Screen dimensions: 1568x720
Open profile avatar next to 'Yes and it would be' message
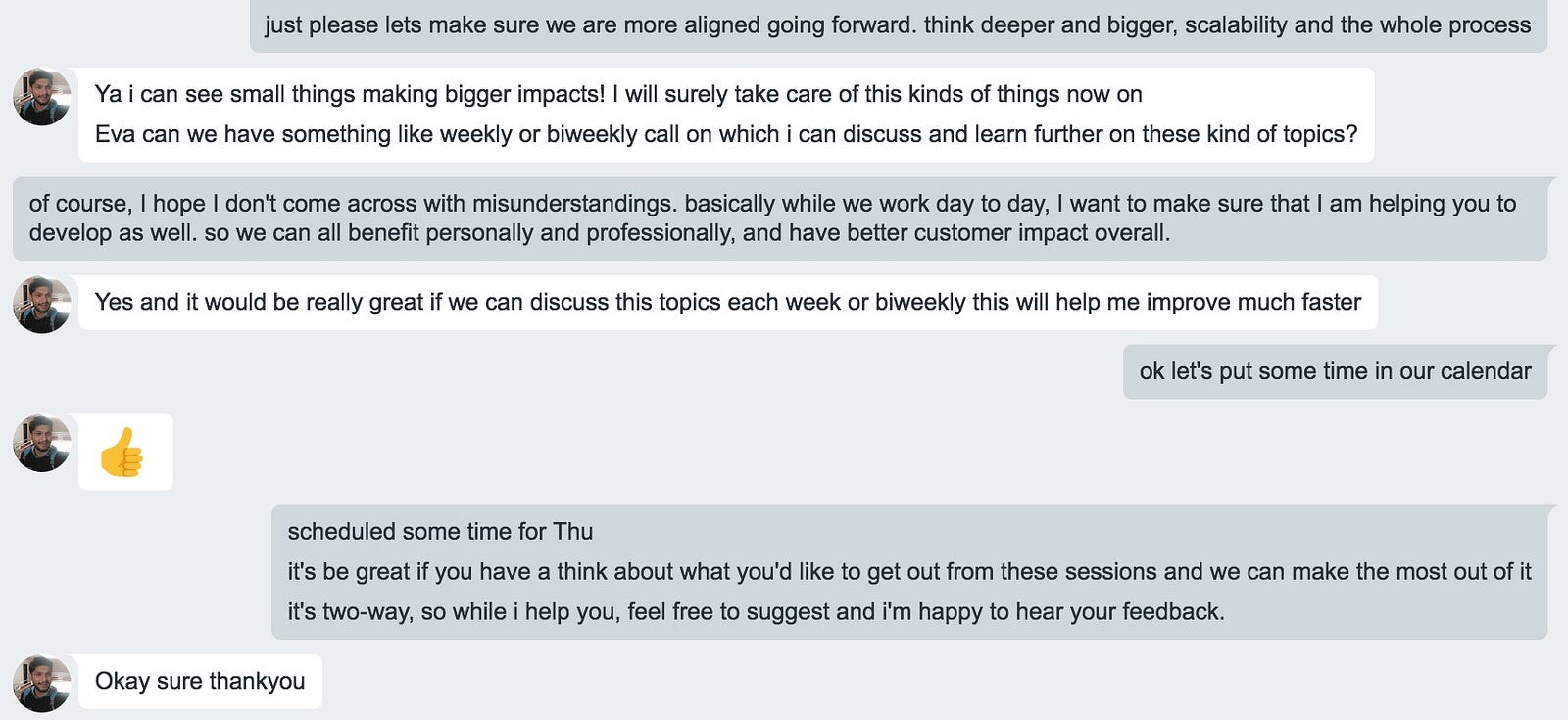click(x=41, y=305)
